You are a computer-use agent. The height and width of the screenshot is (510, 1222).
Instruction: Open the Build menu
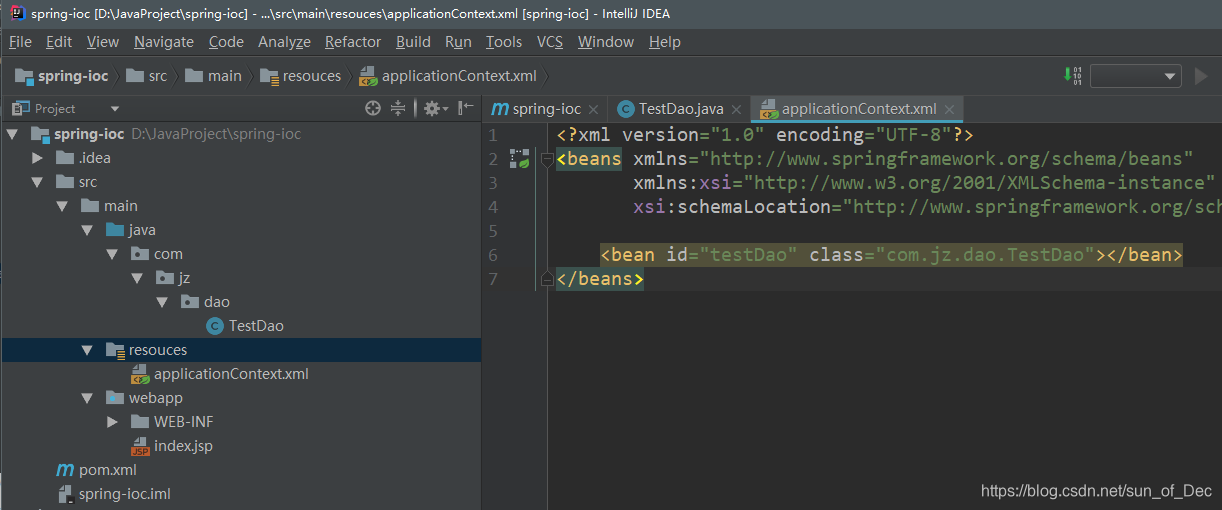click(413, 42)
